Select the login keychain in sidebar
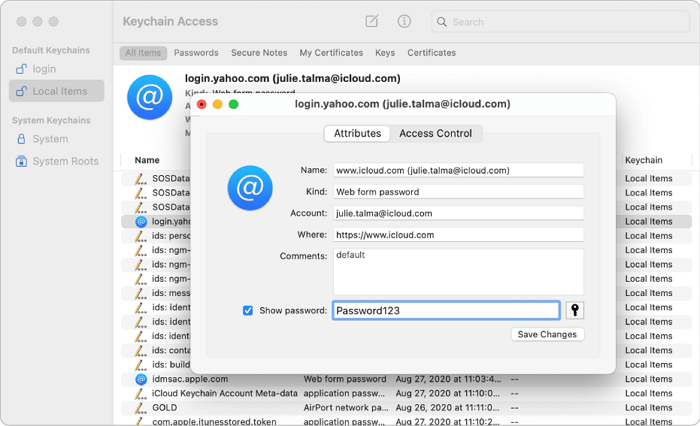The width and height of the screenshot is (700, 426). pos(44,68)
